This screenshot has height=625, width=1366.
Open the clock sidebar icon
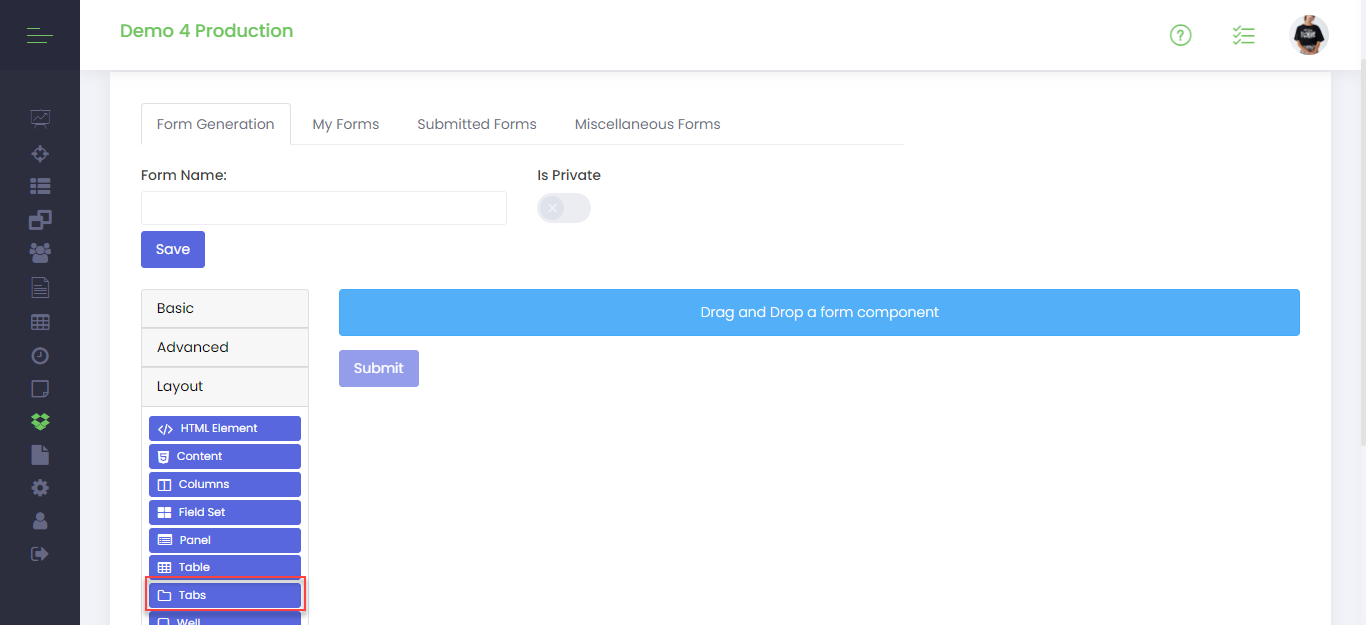click(x=40, y=355)
